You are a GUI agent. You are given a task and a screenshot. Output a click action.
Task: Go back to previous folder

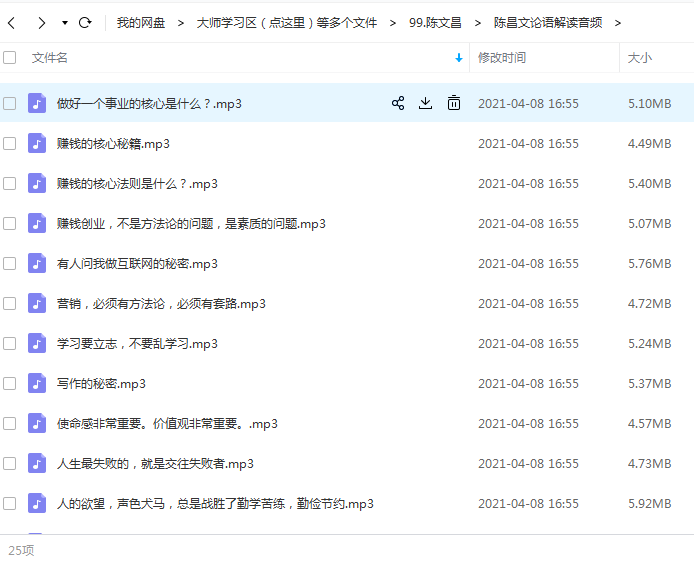point(12,23)
